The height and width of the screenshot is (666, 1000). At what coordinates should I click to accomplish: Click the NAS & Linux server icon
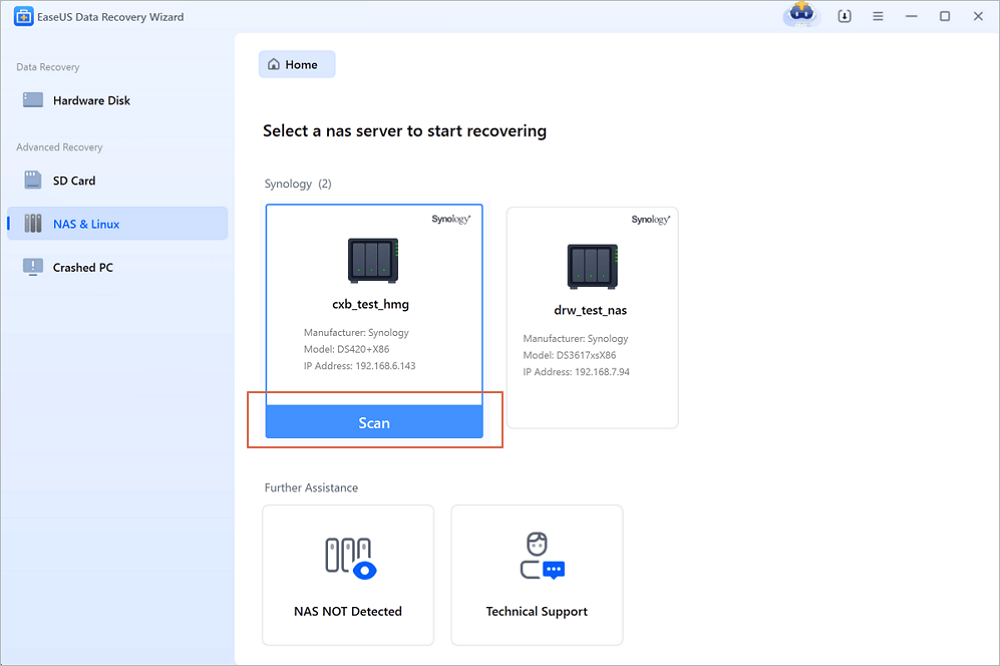coord(33,224)
